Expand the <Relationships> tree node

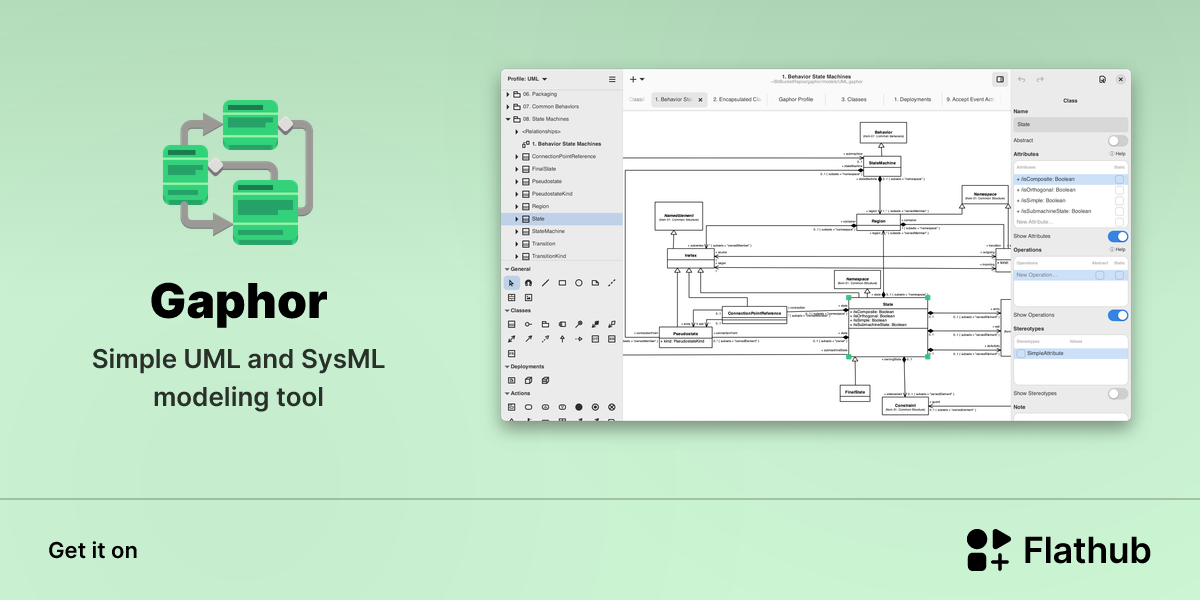click(517, 131)
